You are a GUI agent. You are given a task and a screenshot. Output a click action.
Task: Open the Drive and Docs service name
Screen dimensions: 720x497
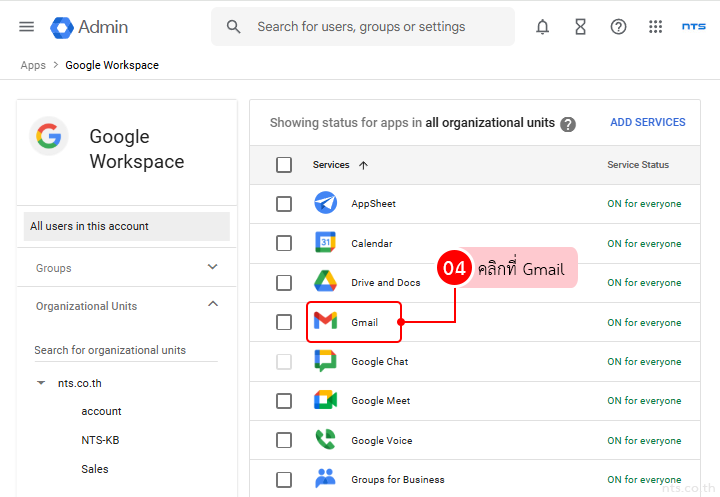coord(386,282)
